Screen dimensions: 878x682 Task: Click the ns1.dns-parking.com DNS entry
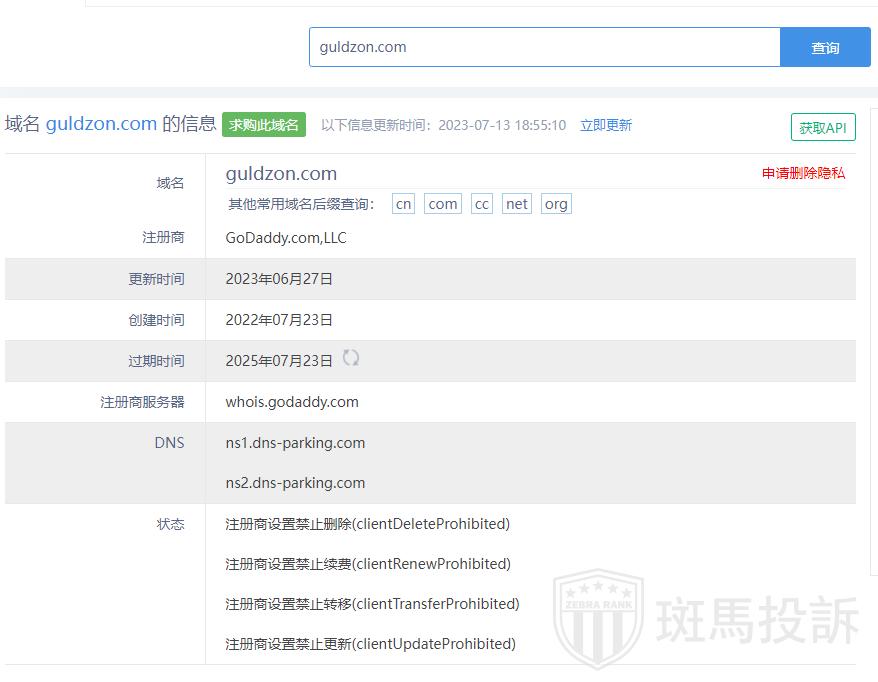click(295, 443)
